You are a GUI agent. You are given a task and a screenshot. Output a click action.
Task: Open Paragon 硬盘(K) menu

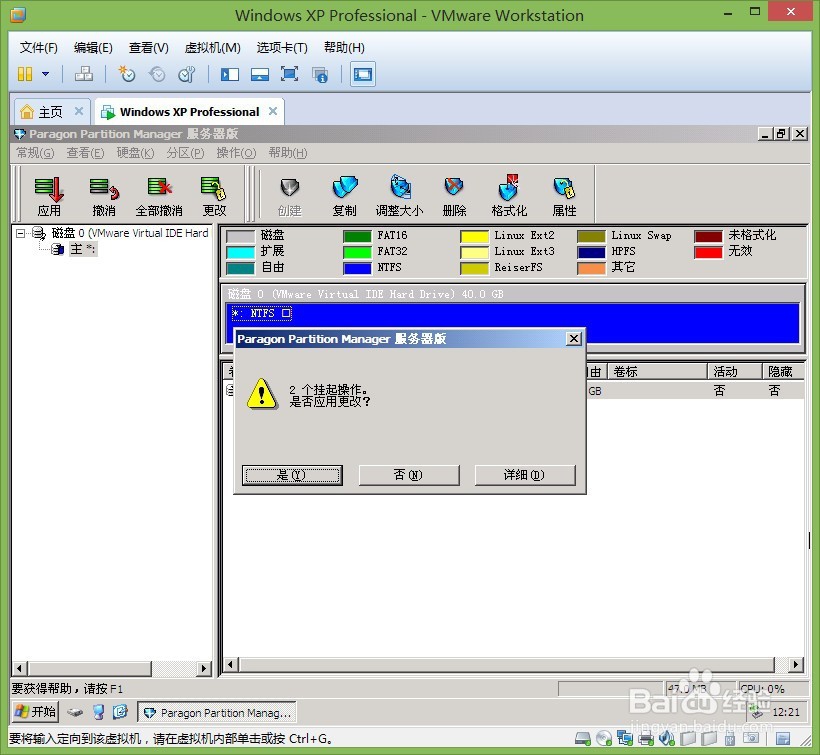pyautogui.click(x=135, y=153)
